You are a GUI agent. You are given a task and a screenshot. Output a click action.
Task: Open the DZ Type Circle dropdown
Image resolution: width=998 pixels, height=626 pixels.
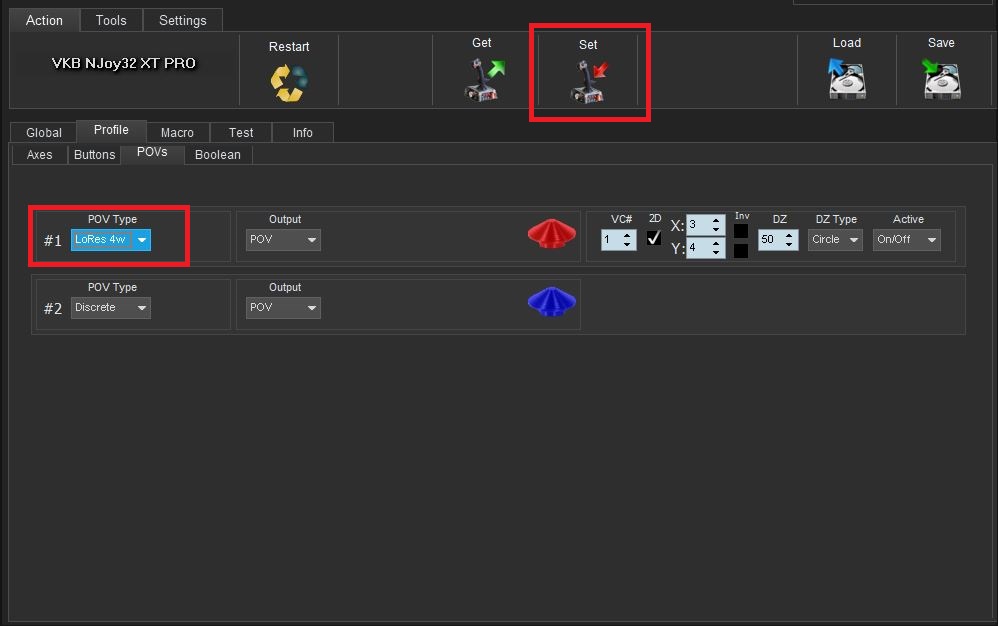(835, 240)
